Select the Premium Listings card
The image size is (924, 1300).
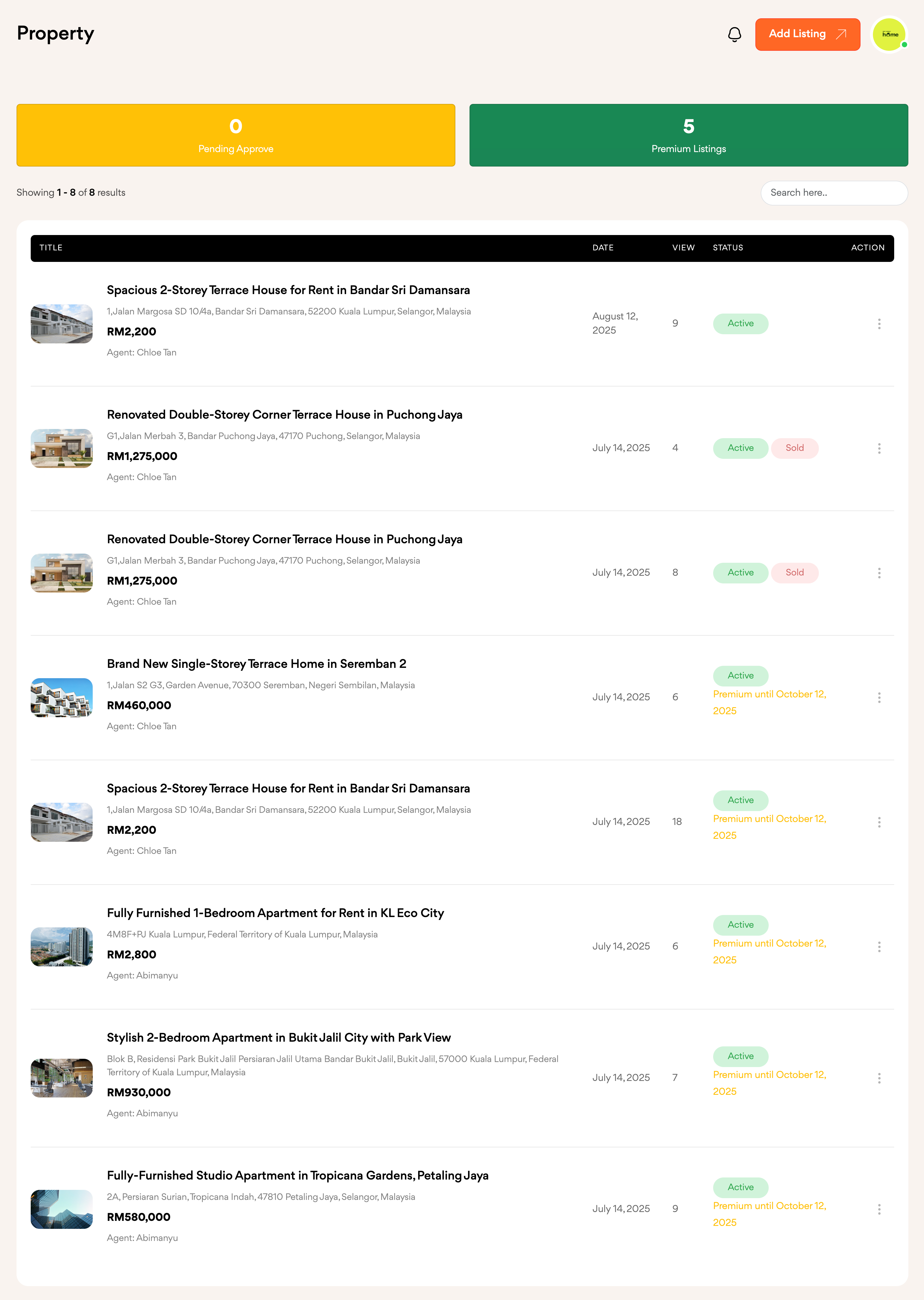pyautogui.click(x=688, y=136)
